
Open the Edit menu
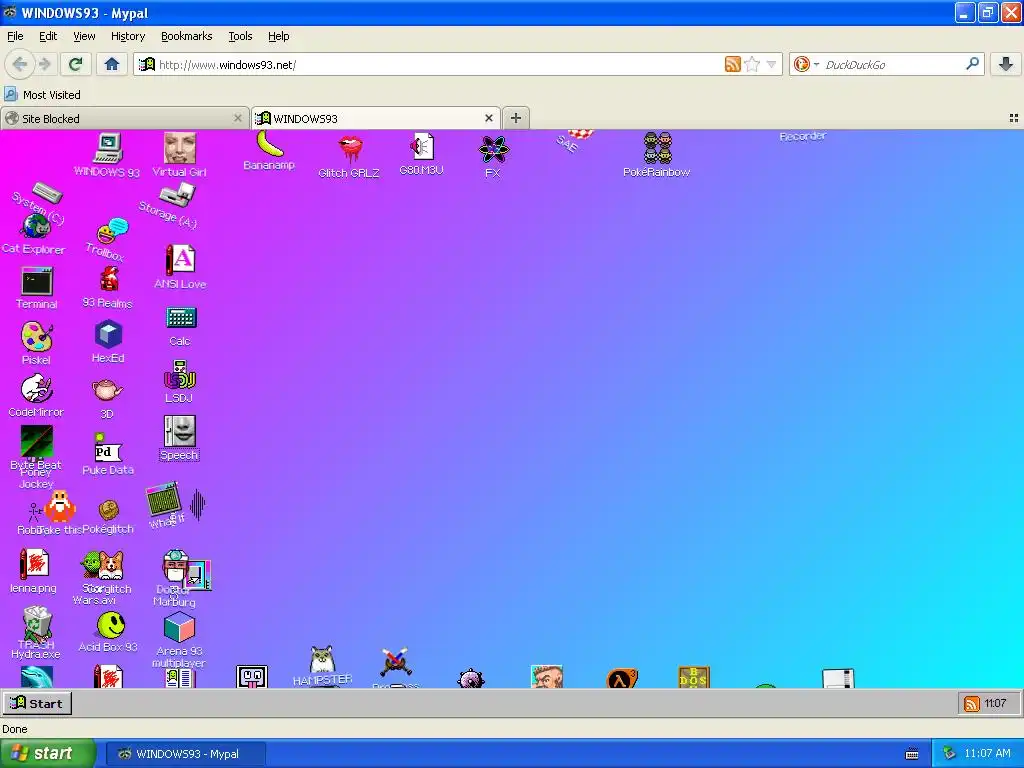(x=48, y=36)
